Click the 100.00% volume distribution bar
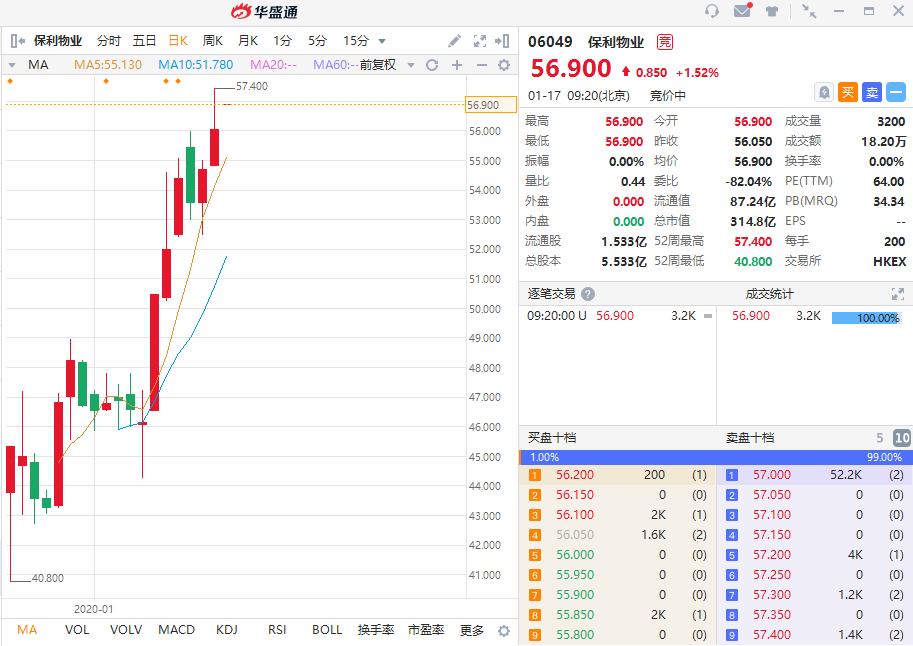Viewport: 913px width, 646px height. pyautogui.click(x=866, y=318)
